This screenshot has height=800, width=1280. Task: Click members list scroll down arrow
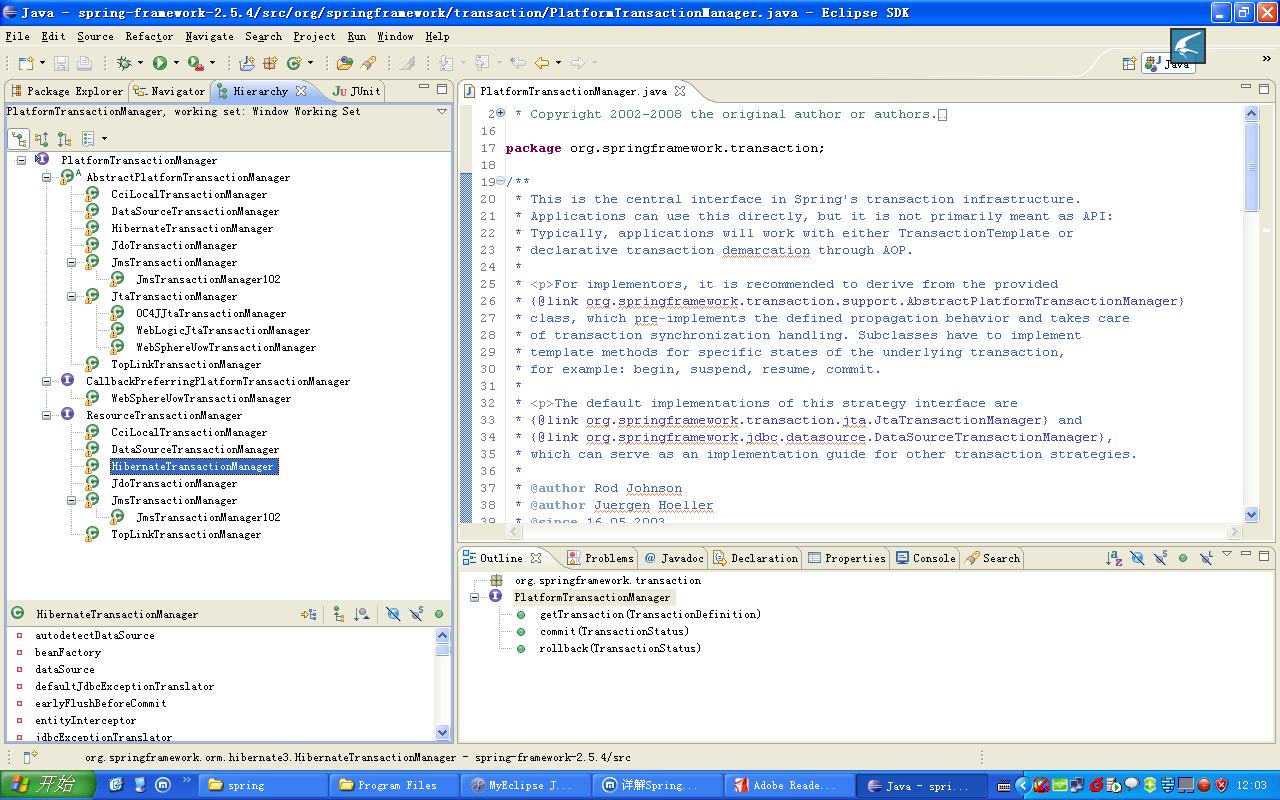[443, 733]
